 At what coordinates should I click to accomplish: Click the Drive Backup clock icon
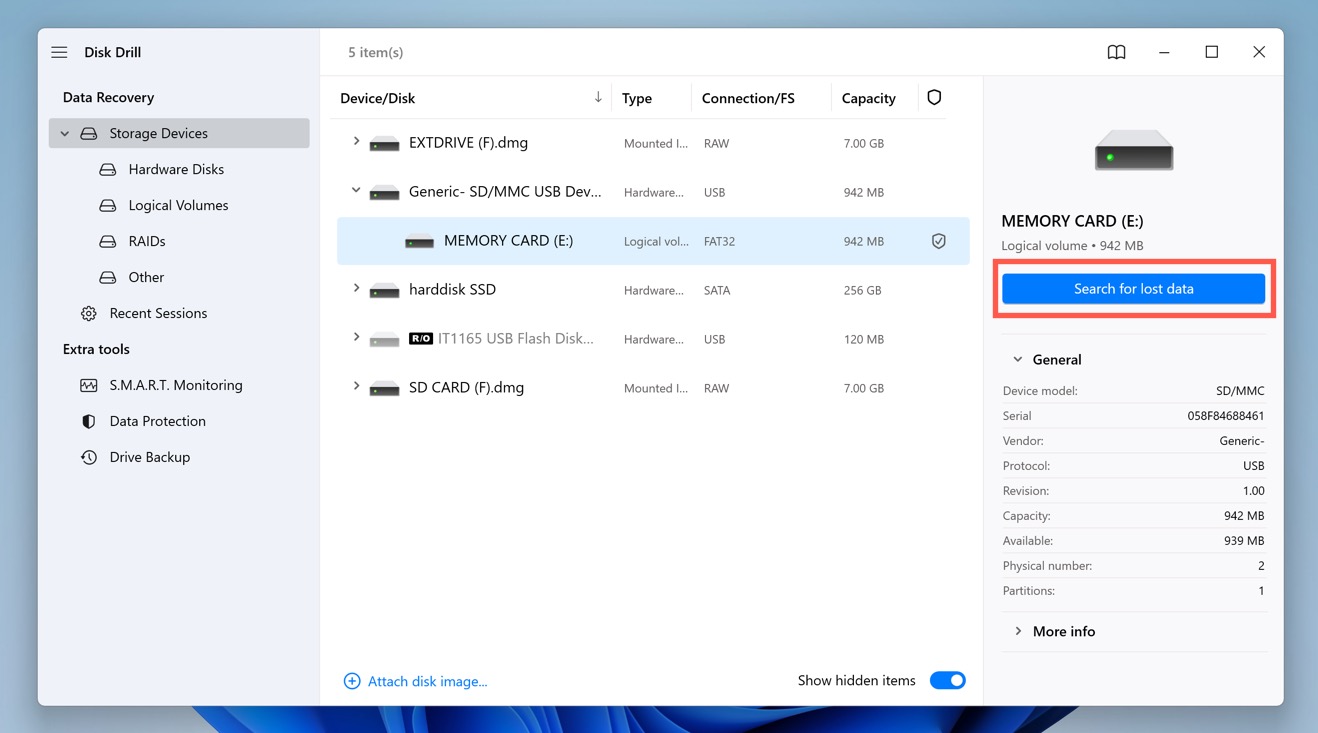[89, 458]
